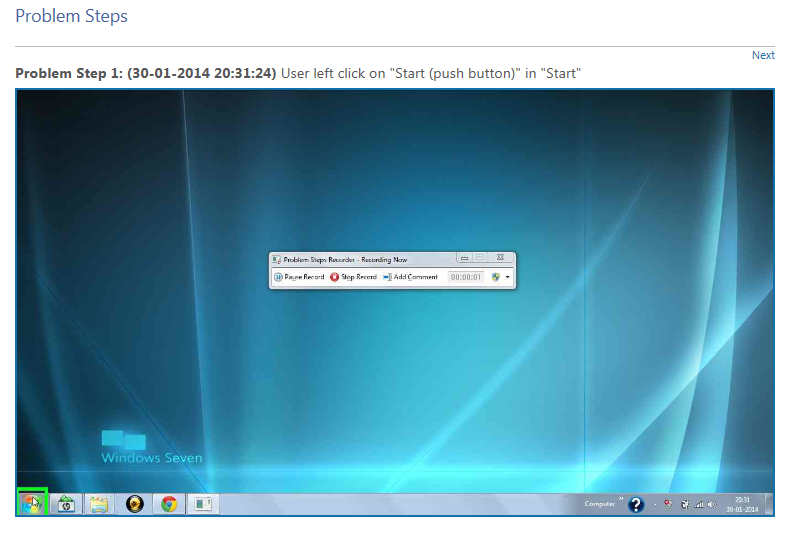The image size is (789, 534).
Task: Click the red Action Center flag icon
Action: 668,504
